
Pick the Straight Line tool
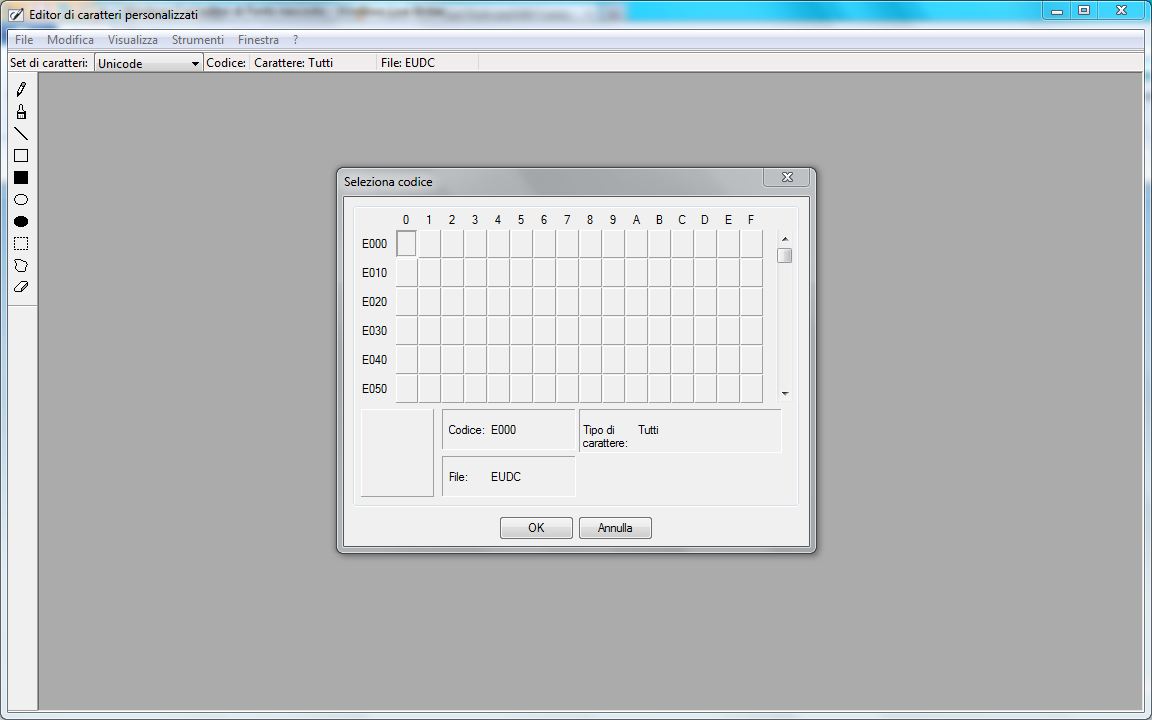pos(21,134)
